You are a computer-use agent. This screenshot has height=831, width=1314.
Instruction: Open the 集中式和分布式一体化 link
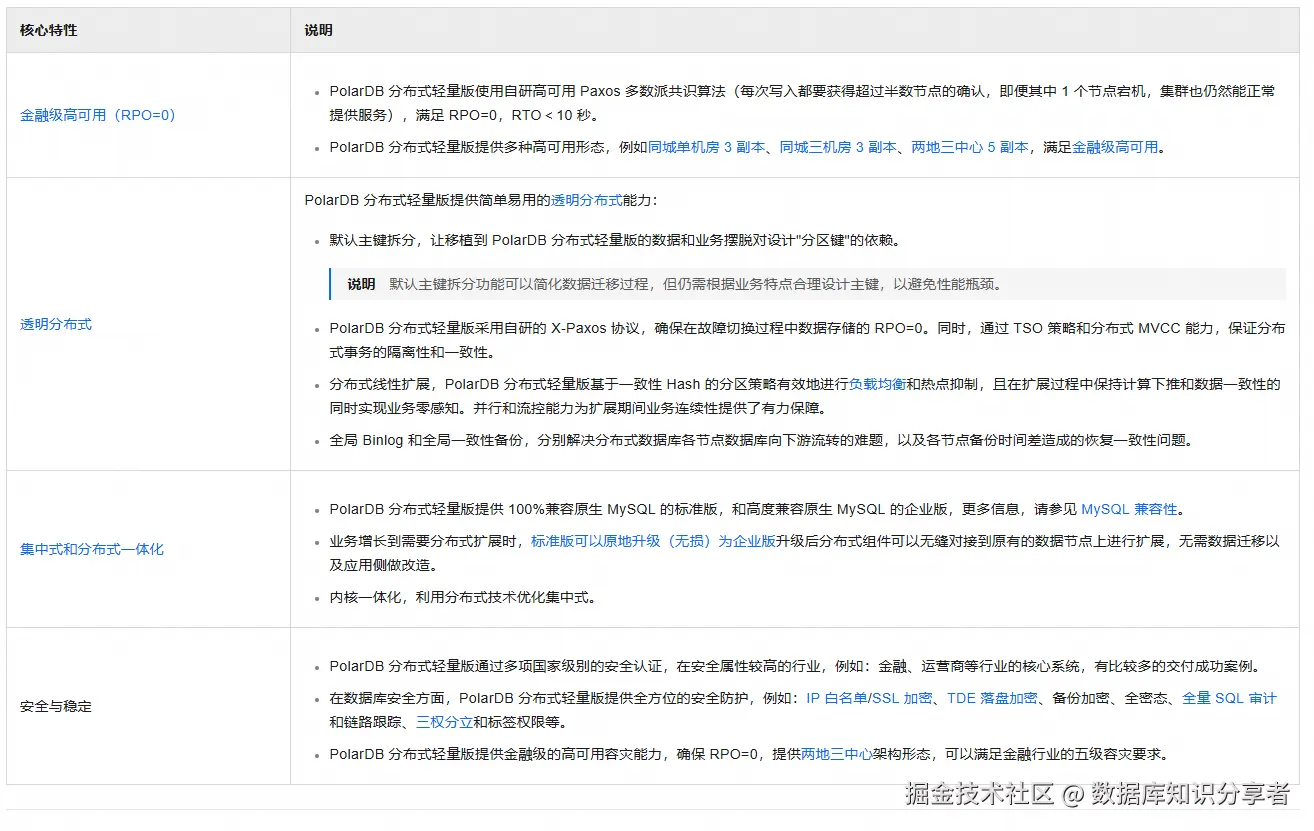pos(92,549)
